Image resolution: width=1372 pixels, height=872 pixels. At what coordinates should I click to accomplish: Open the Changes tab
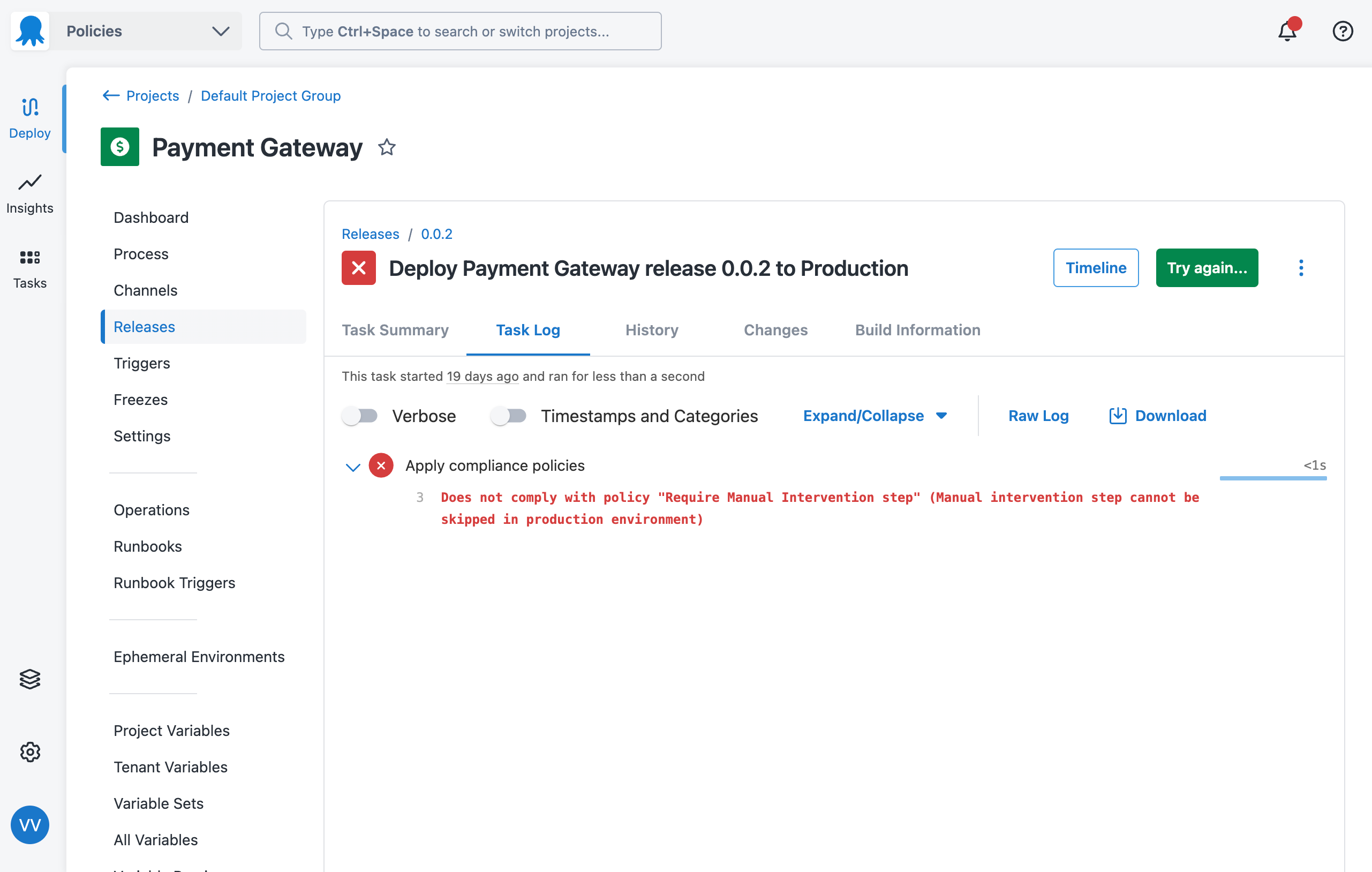pos(775,330)
